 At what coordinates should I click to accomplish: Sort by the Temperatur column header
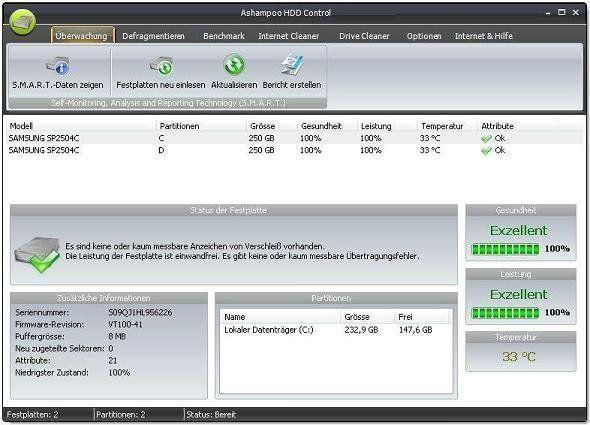click(447, 126)
